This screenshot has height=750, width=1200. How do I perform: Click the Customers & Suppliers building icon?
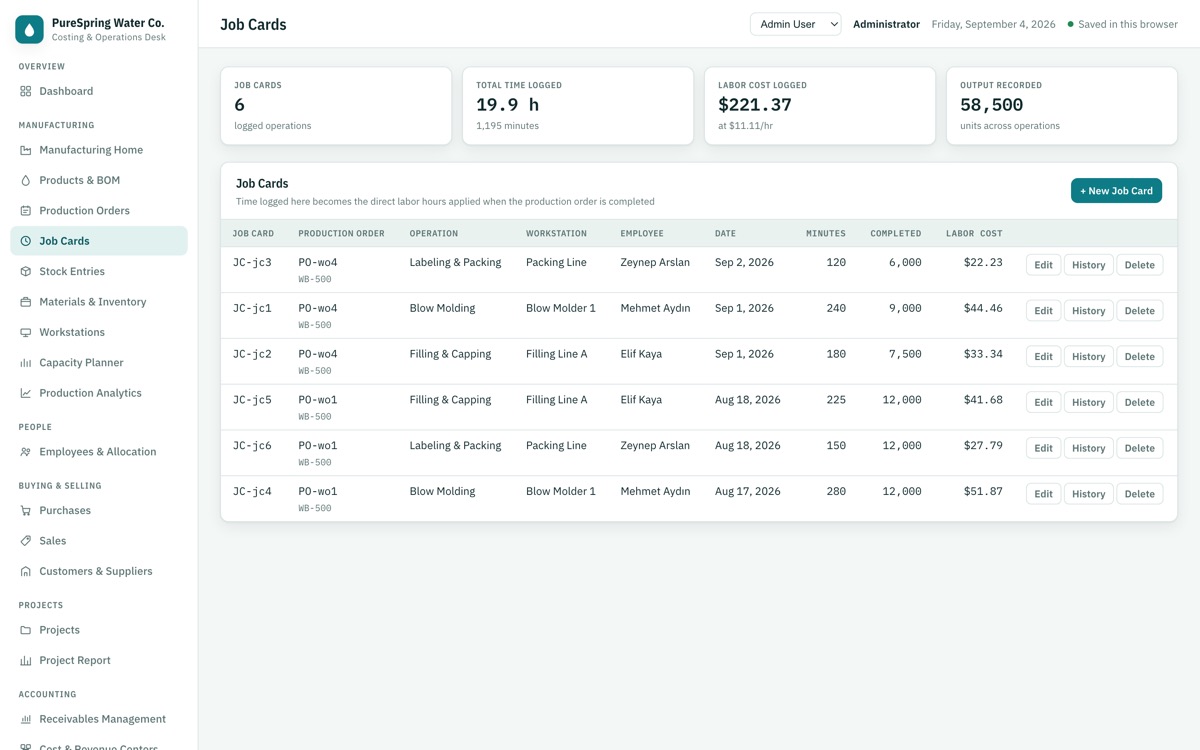pyautogui.click(x=26, y=571)
